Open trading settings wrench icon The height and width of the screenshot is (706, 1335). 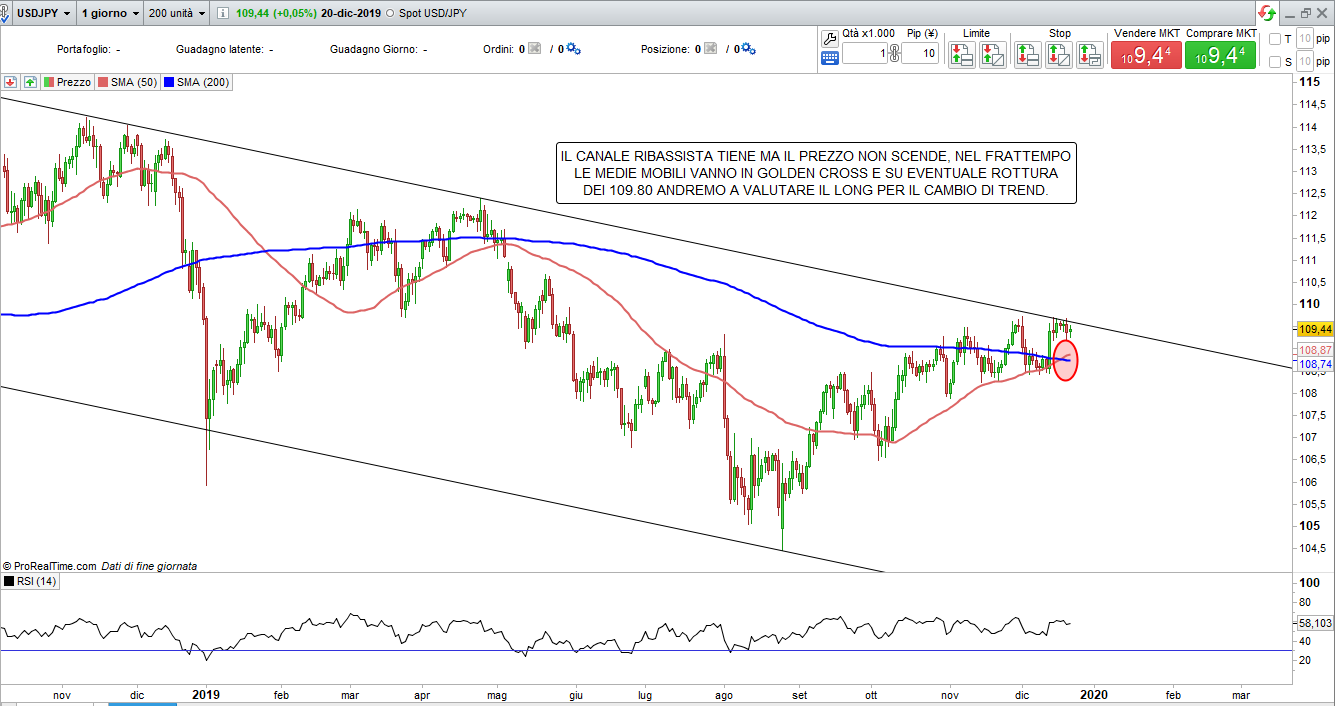[x=829, y=37]
